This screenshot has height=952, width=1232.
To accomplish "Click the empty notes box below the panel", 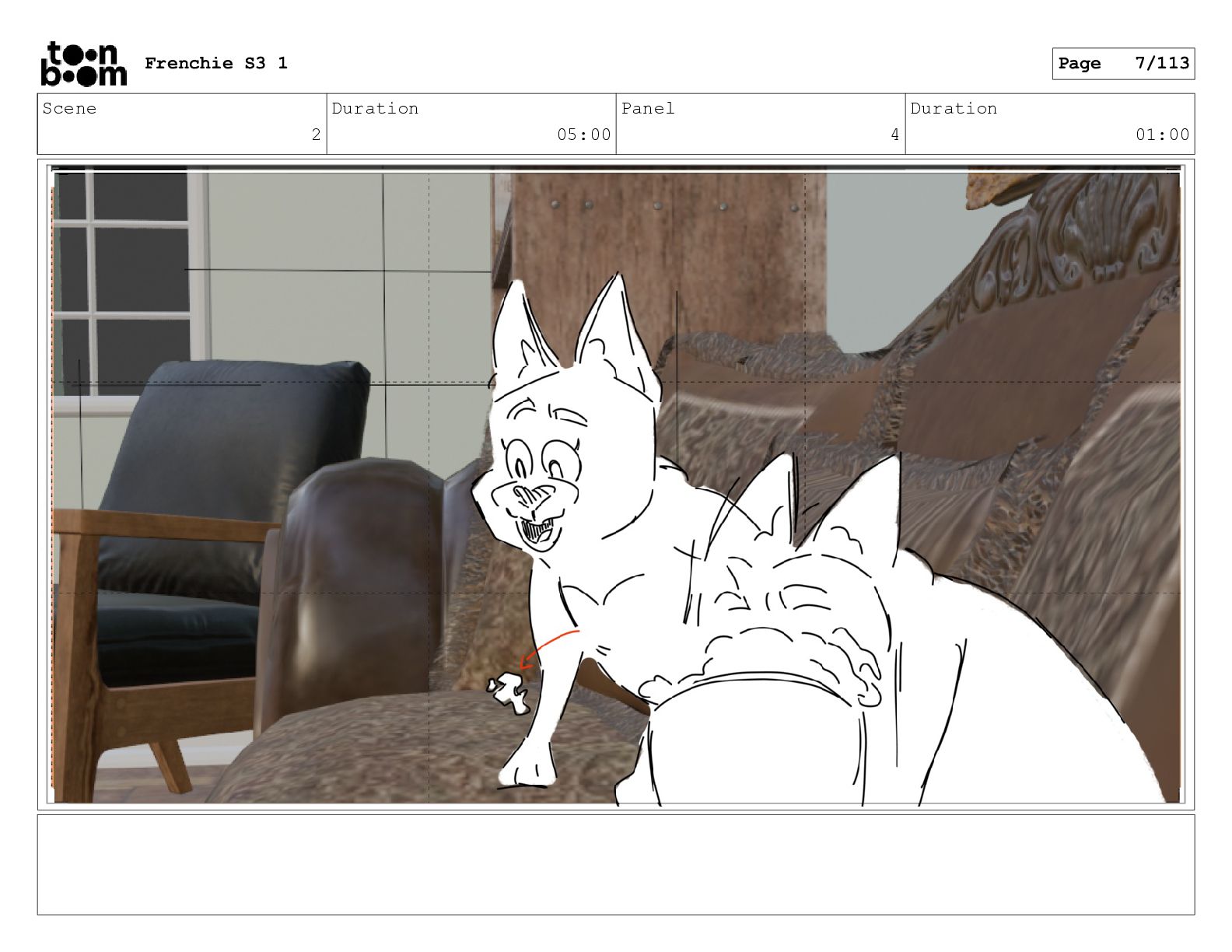I will 616,864.
